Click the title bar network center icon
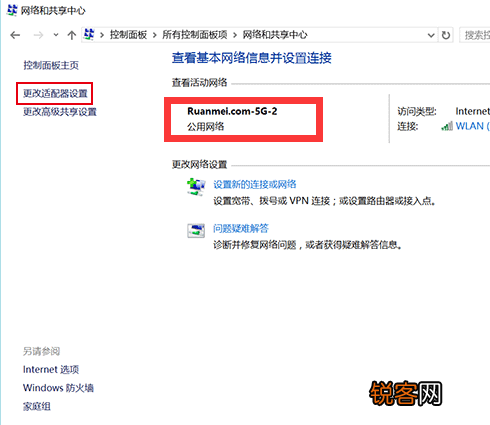This screenshot has width=490, height=425. pyautogui.click(x=12, y=10)
